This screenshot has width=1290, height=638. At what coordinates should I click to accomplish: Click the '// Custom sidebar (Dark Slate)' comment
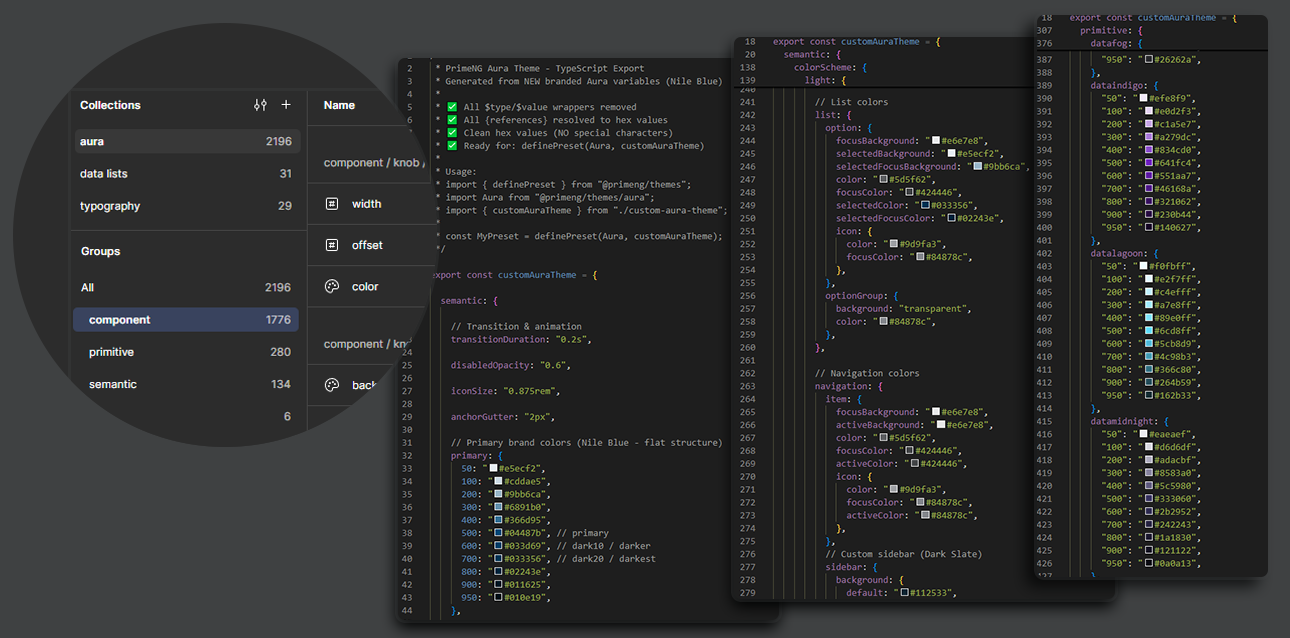coord(904,554)
